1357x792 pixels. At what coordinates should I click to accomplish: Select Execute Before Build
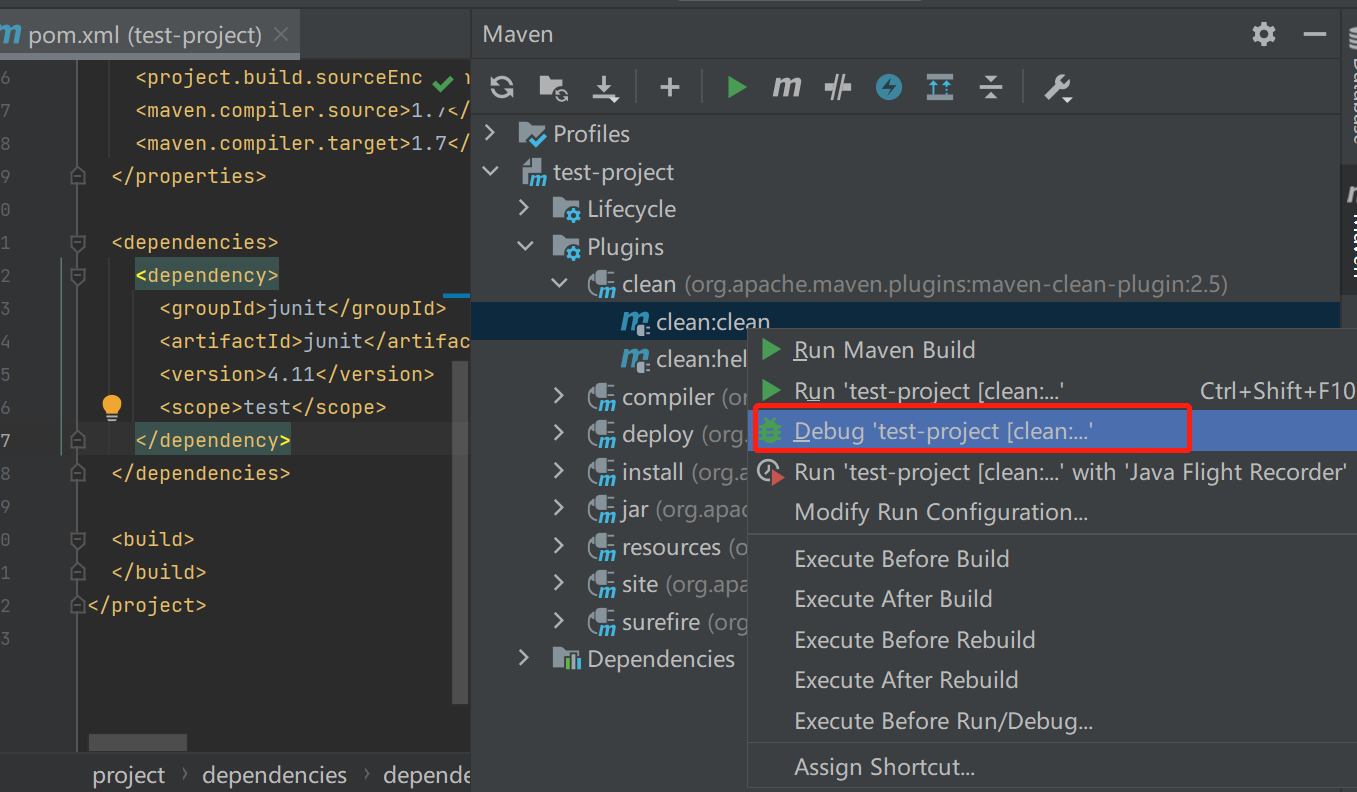1052,559
